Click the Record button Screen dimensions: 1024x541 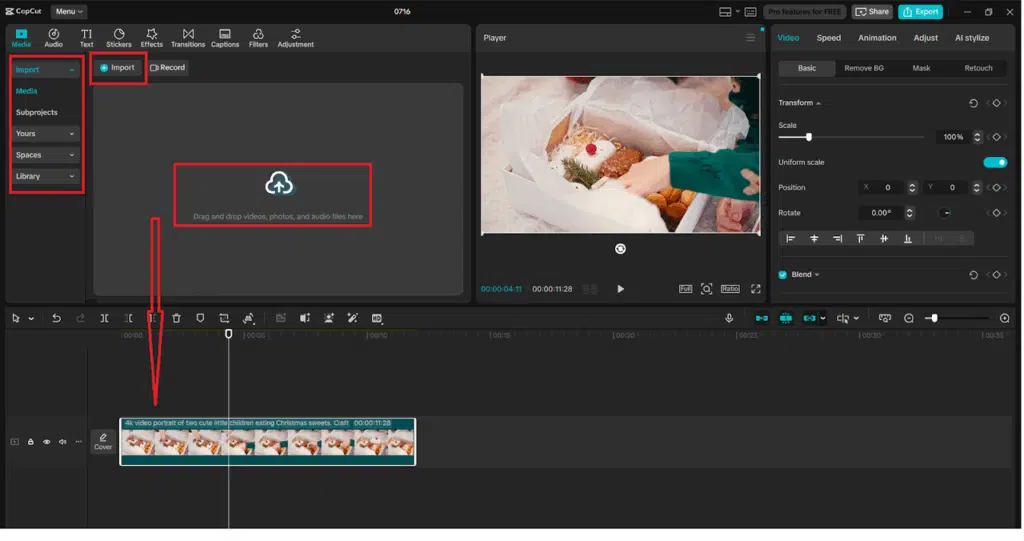[x=167, y=68]
